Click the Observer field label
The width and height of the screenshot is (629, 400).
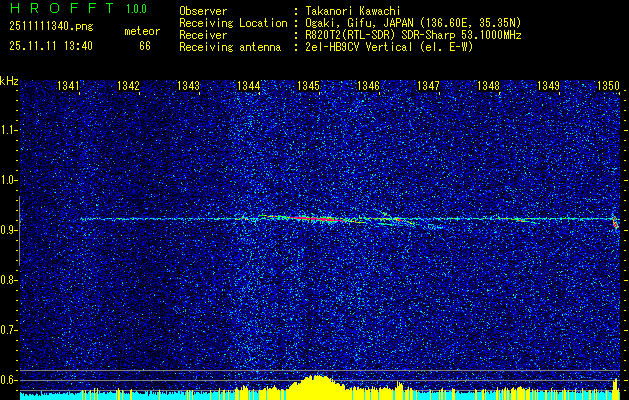(x=203, y=11)
